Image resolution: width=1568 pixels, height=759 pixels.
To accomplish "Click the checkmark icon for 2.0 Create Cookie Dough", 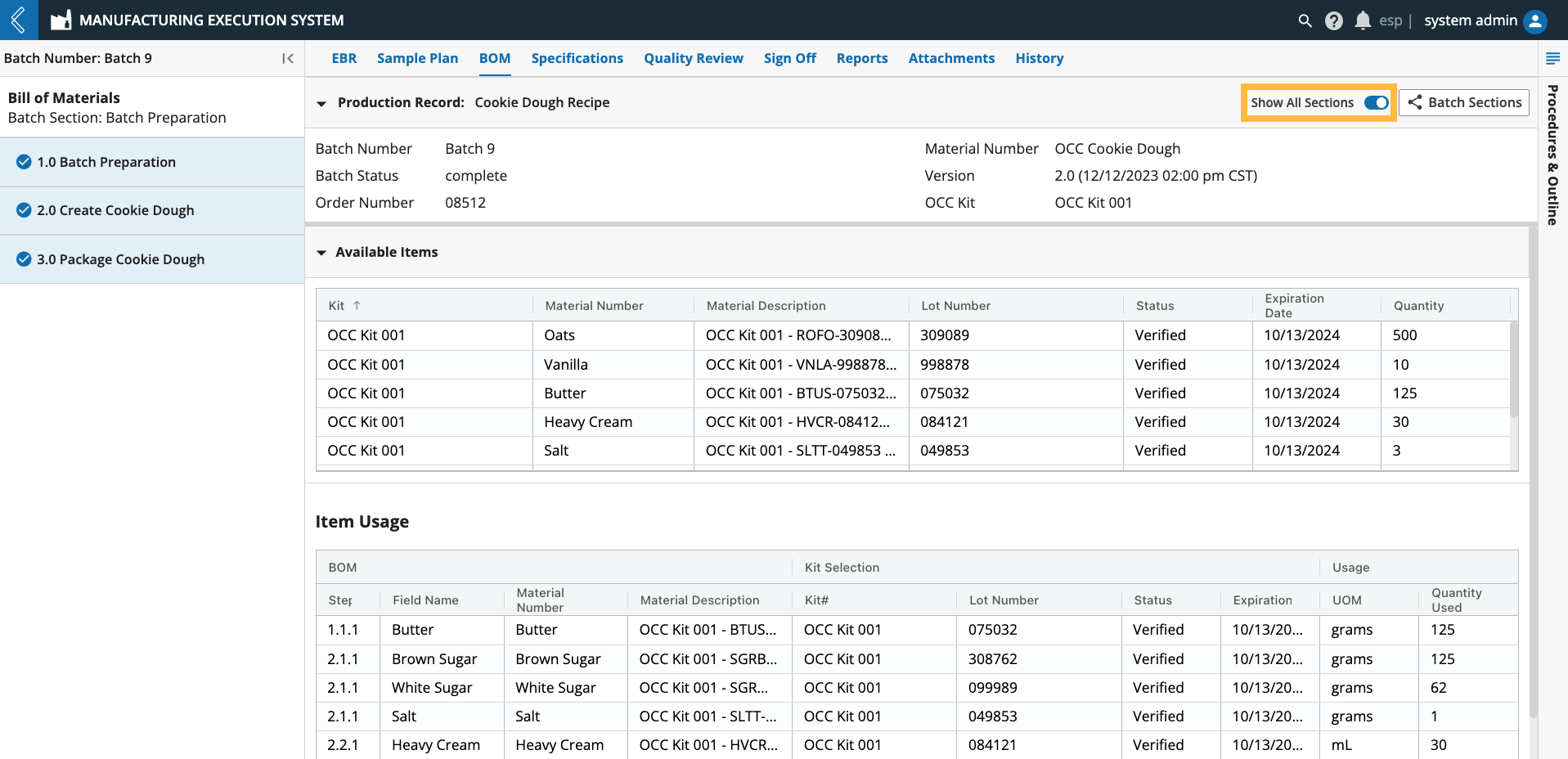I will [x=24, y=210].
